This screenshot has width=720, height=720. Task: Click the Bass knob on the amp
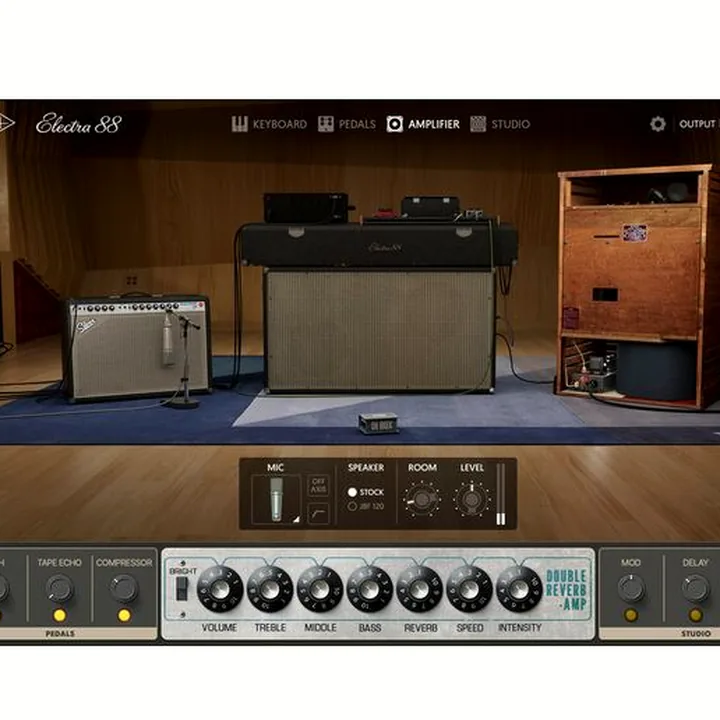(x=370, y=589)
